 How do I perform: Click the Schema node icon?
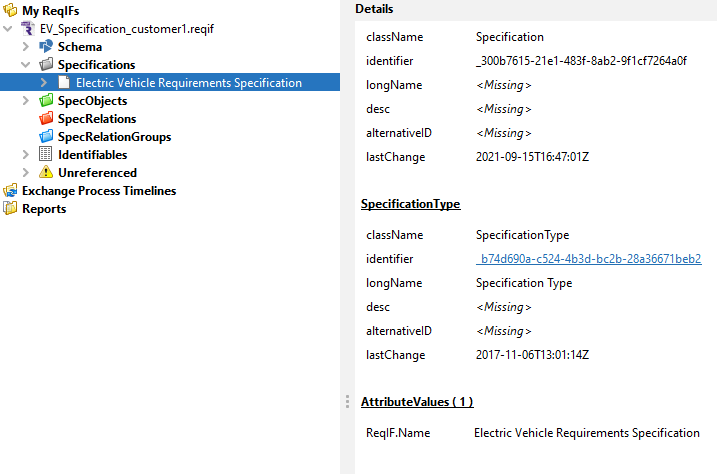click(x=46, y=47)
